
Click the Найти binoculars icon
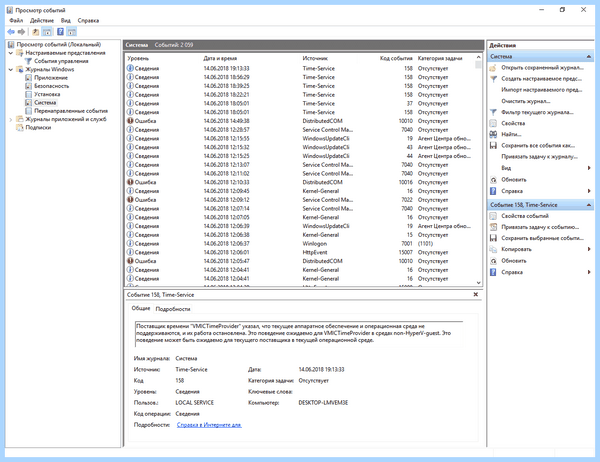[493, 134]
